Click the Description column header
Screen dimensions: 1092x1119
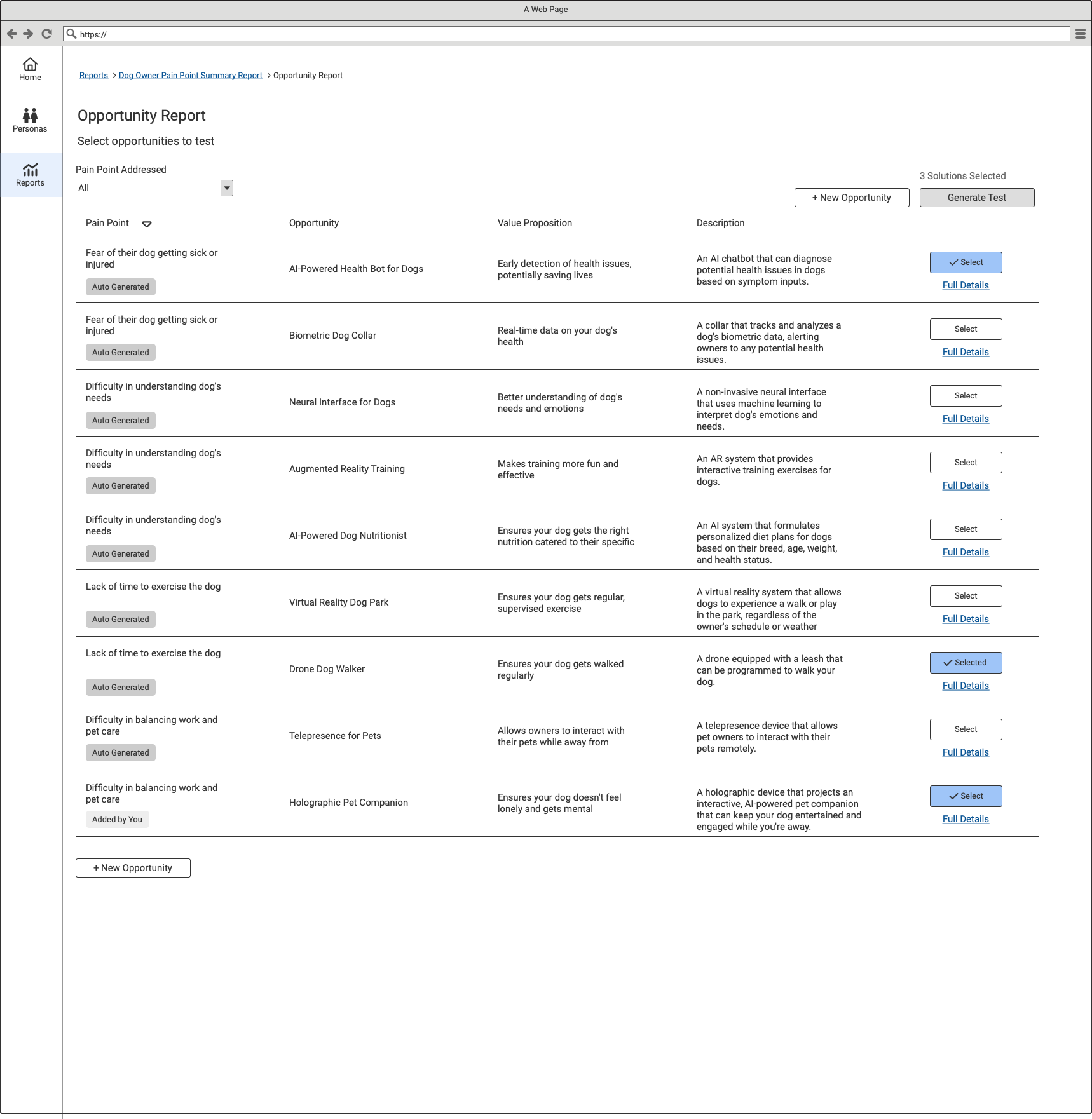(x=720, y=223)
